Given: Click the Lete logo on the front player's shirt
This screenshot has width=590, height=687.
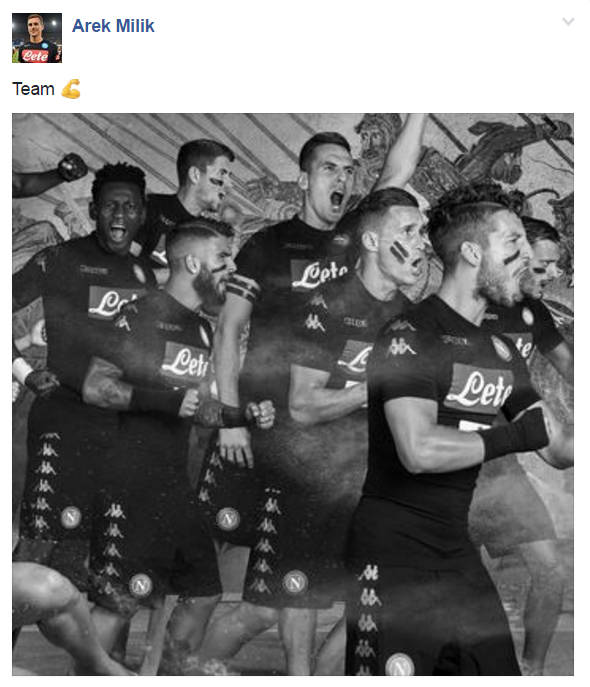Looking at the screenshot, I should (x=479, y=388).
